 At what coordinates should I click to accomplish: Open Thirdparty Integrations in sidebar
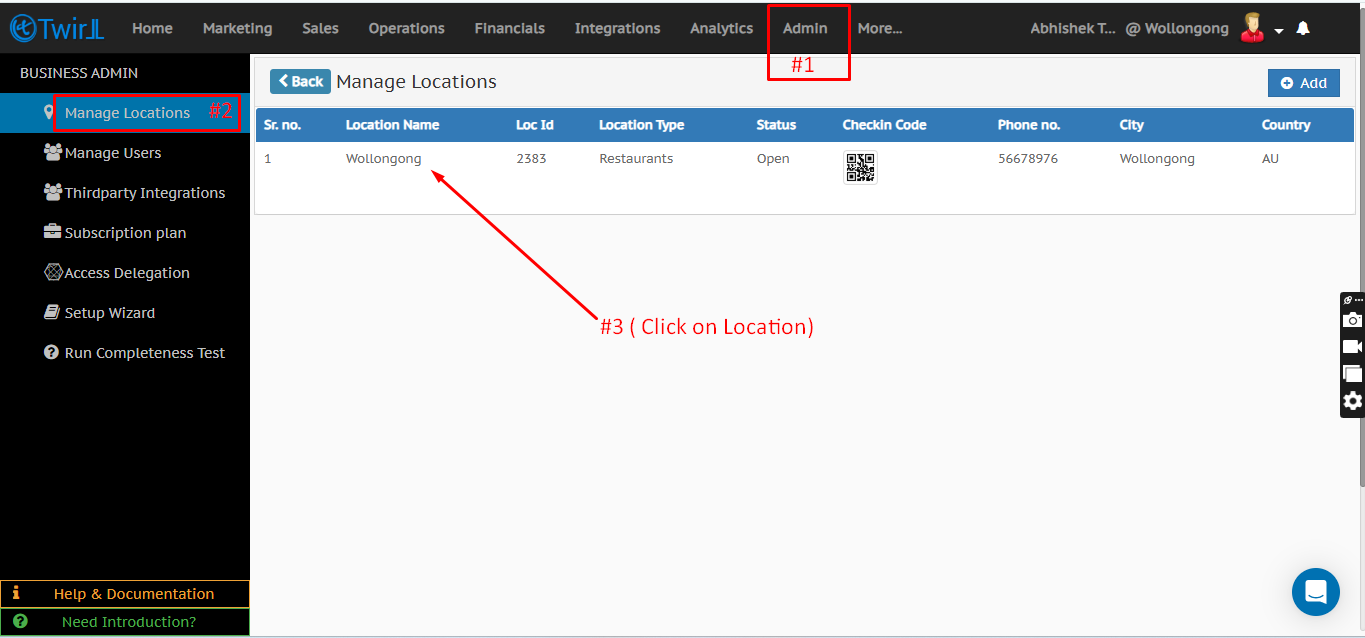coord(144,193)
